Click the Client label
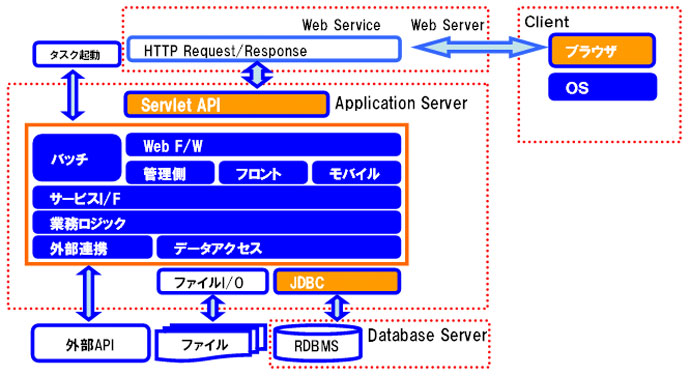Image resolution: width=690 pixels, height=376 pixels. point(547,22)
